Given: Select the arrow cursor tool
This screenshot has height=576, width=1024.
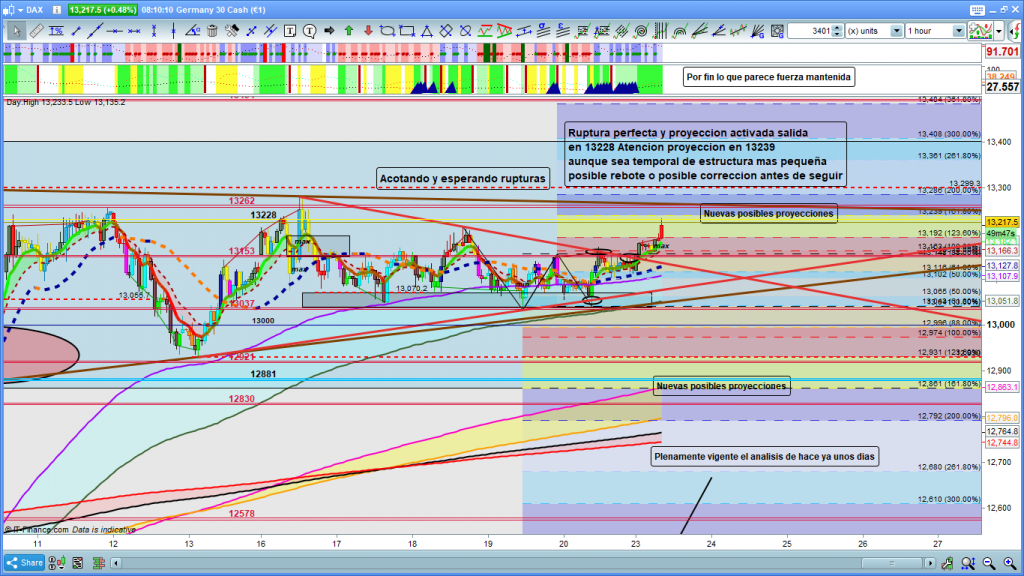Looking at the screenshot, I should [x=15, y=31].
